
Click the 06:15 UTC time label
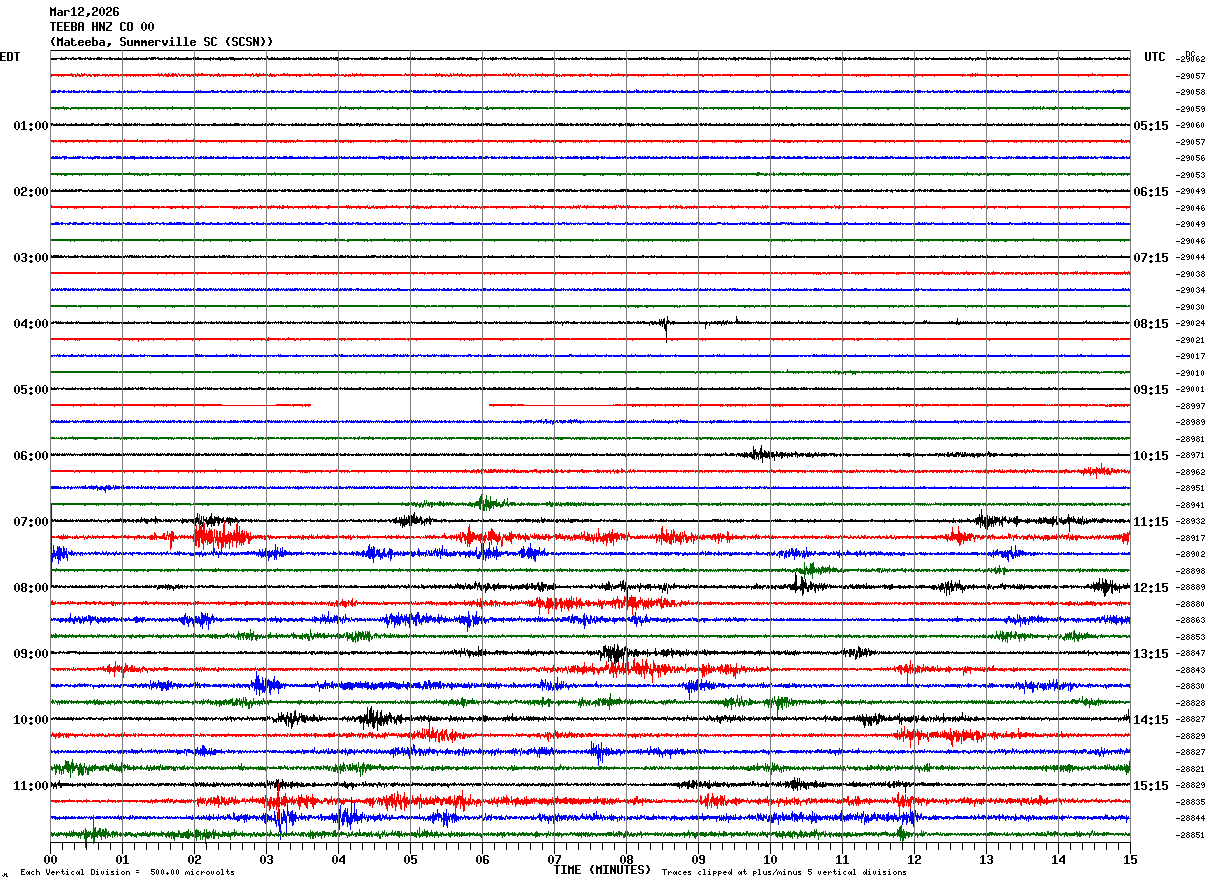(1151, 192)
